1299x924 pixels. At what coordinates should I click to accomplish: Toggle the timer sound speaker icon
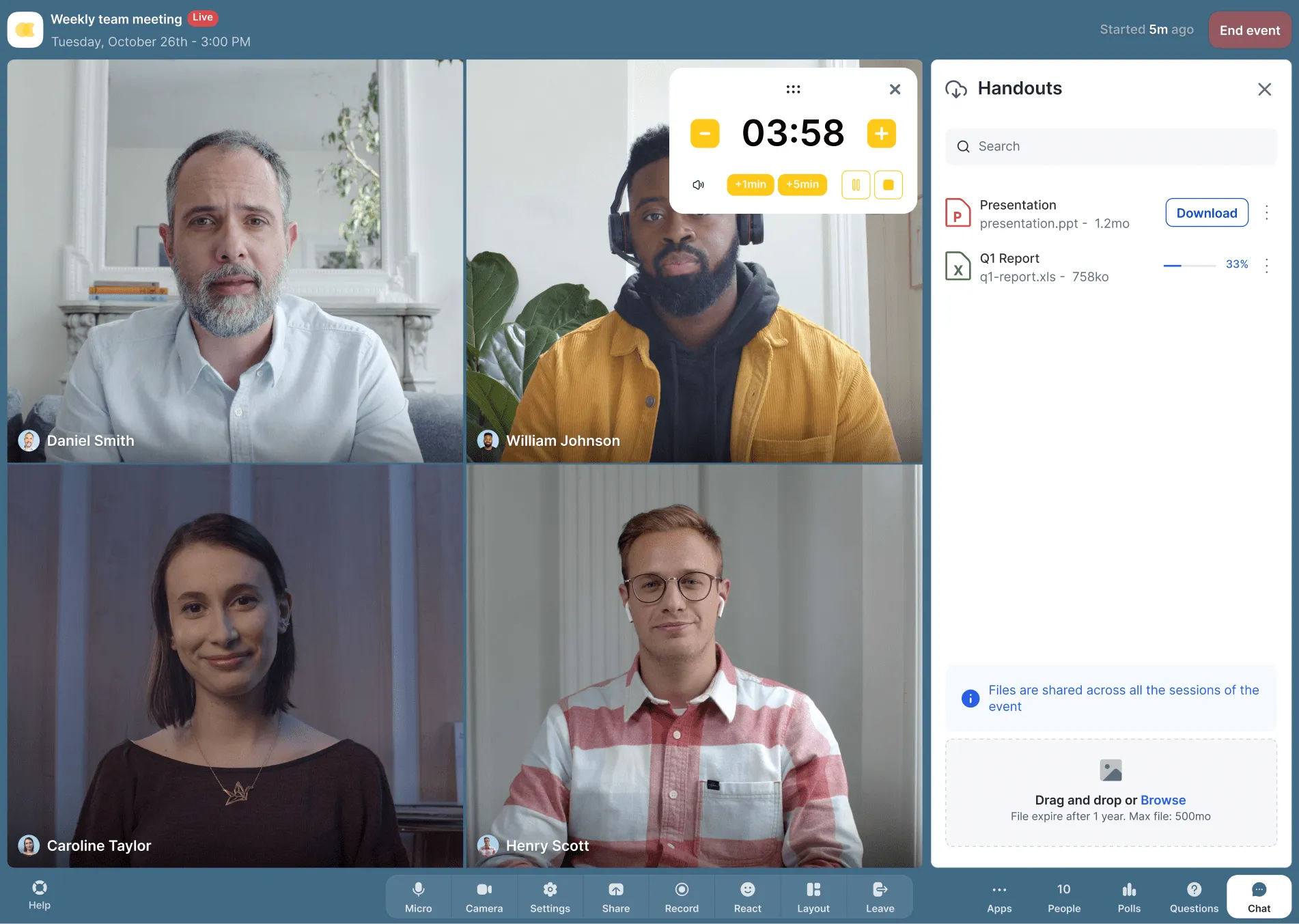tap(698, 185)
